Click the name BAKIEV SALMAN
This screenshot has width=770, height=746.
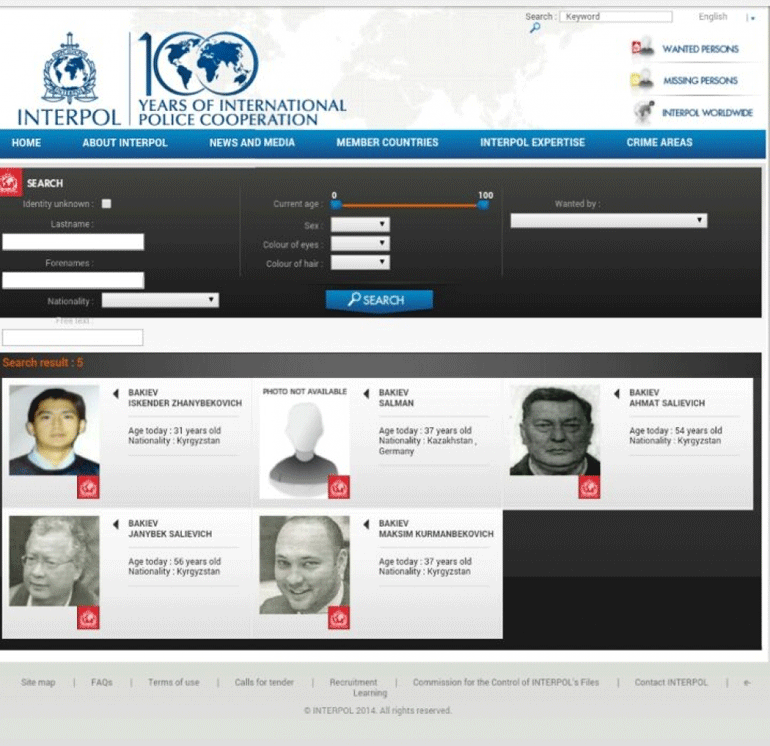coord(396,398)
